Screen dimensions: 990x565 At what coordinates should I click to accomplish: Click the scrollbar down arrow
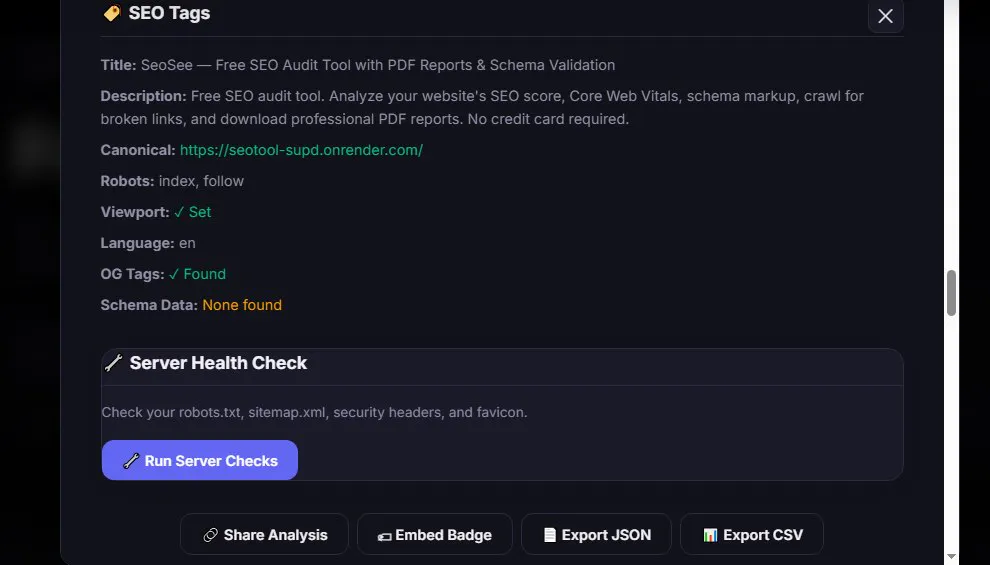tap(951, 557)
